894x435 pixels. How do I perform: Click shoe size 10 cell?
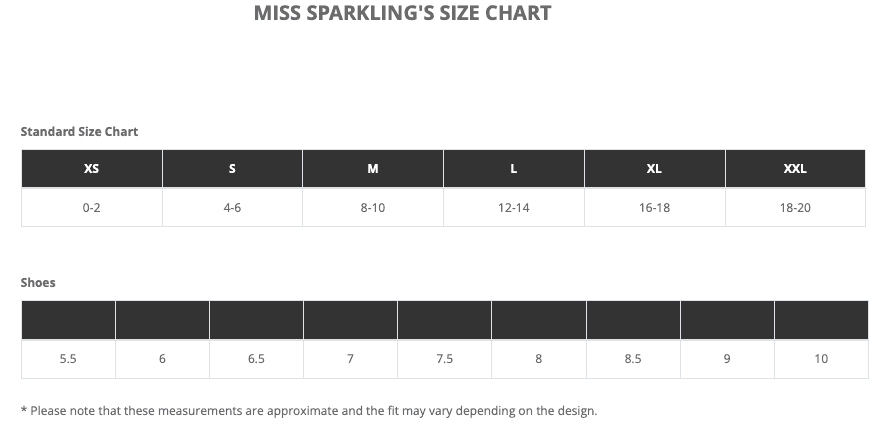click(821, 359)
